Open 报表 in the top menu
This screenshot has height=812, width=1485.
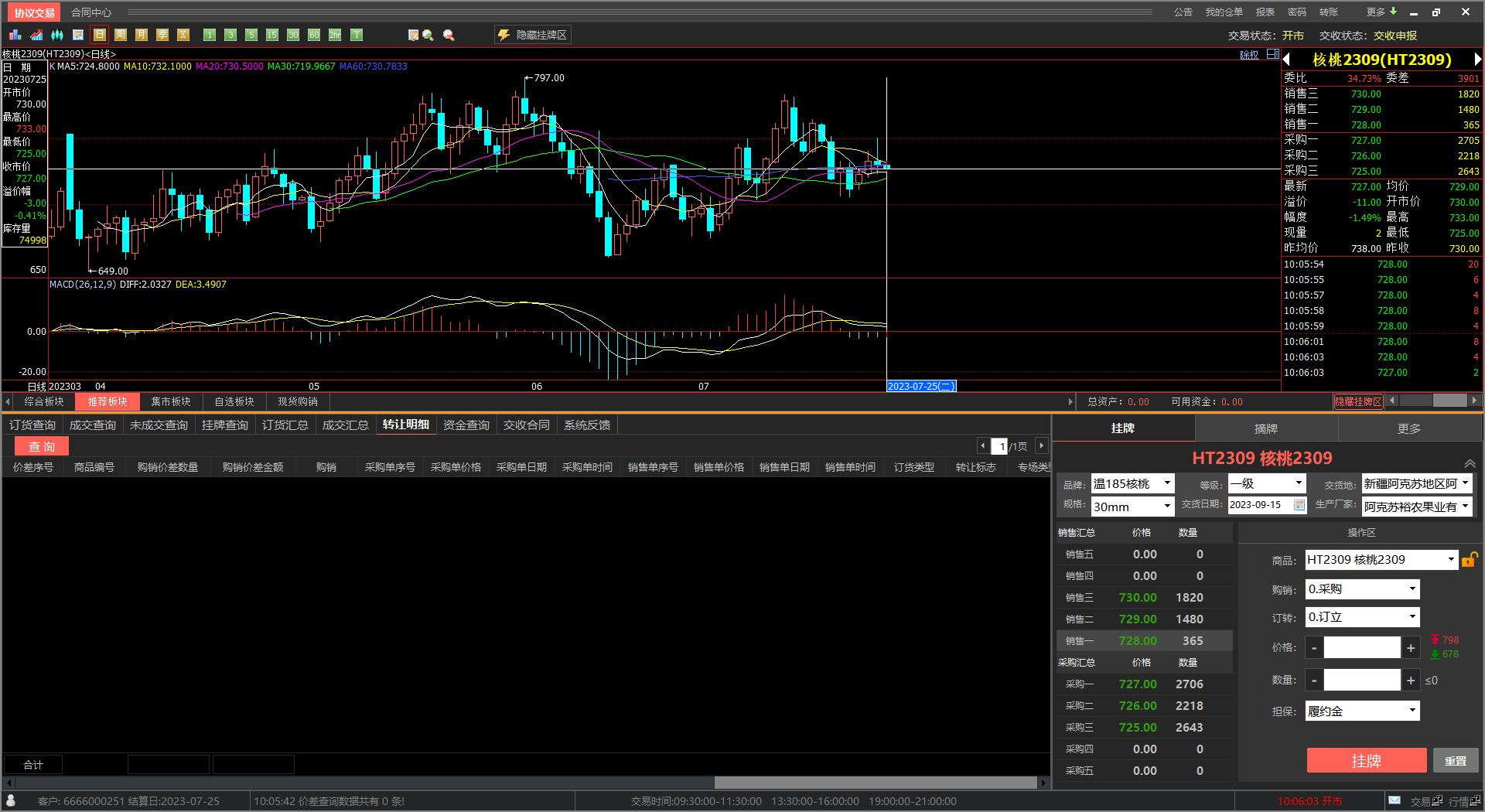click(1265, 12)
